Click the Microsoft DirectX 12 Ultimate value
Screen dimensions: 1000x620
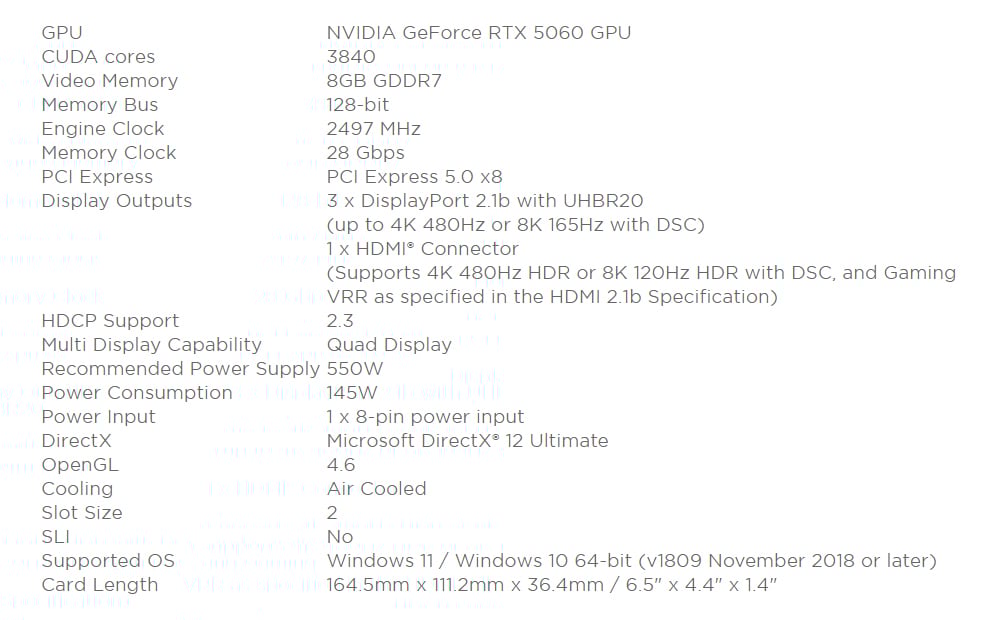pos(467,441)
